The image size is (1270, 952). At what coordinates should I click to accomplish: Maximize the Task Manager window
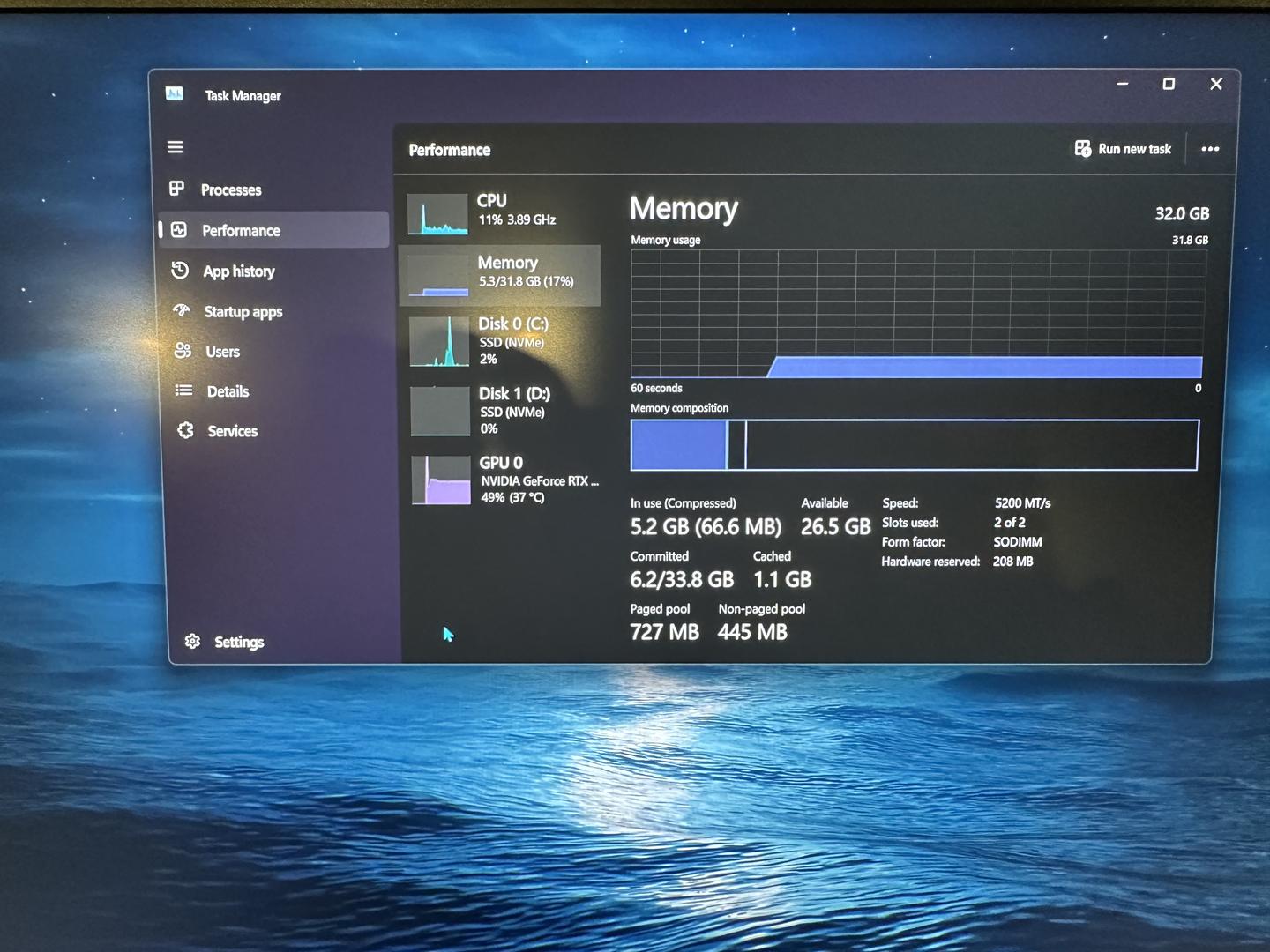1169,84
